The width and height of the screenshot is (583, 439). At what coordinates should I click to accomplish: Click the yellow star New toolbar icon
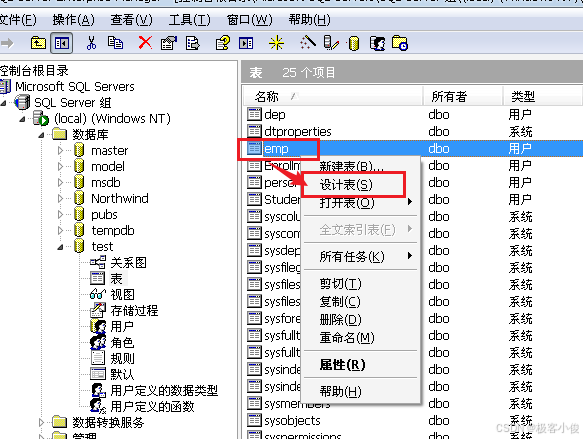pyautogui.click(x=276, y=43)
